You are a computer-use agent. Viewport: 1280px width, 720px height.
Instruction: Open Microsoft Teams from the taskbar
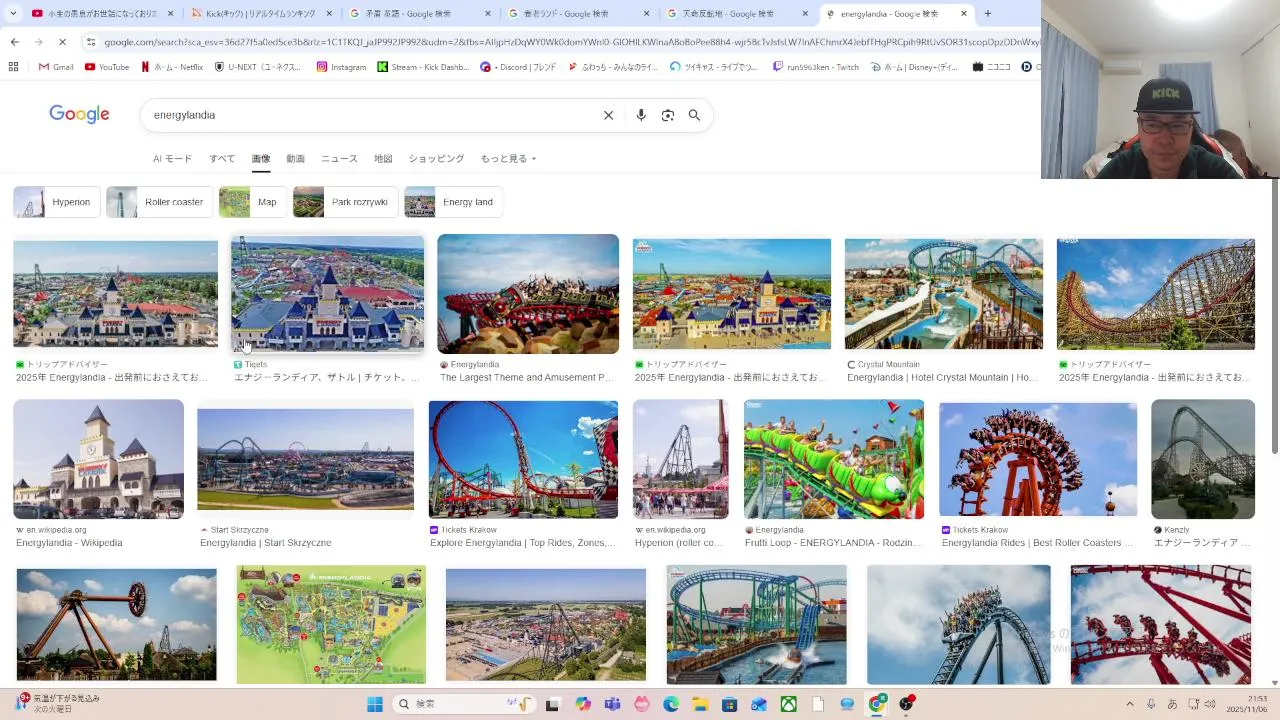tap(612, 704)
